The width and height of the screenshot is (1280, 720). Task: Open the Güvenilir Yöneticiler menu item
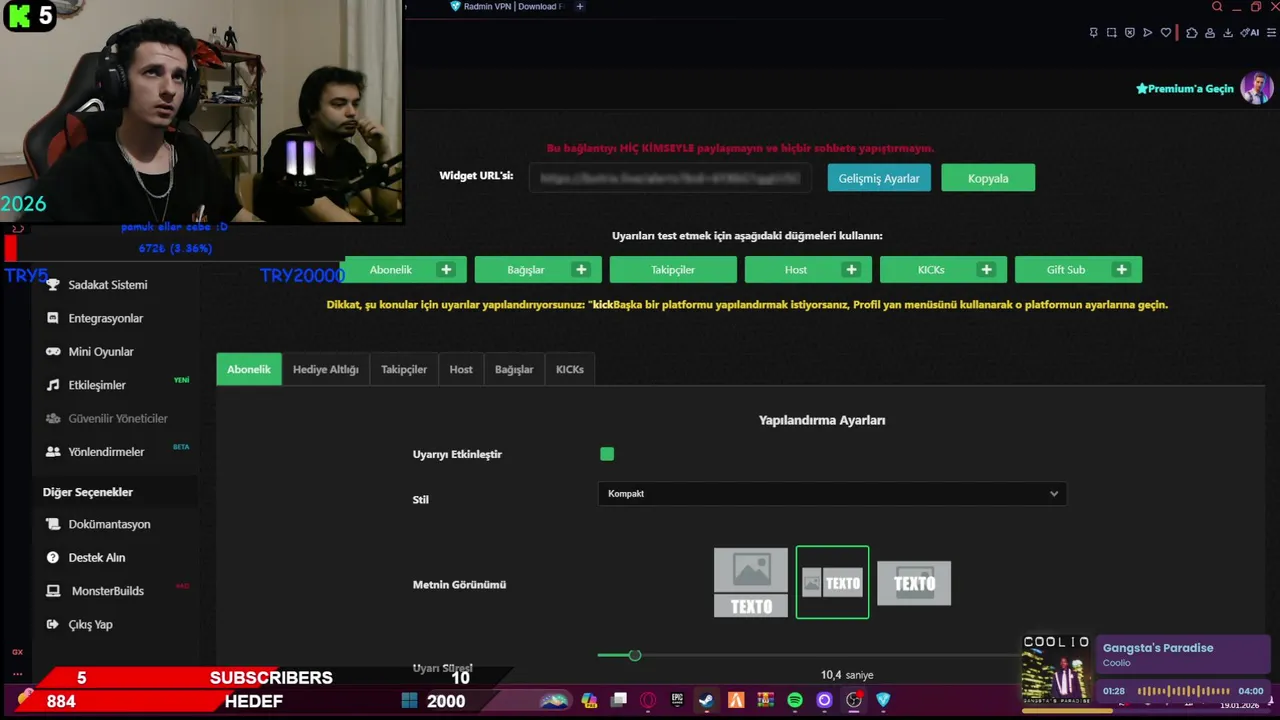pyautogui.click(x=118, y=419)
